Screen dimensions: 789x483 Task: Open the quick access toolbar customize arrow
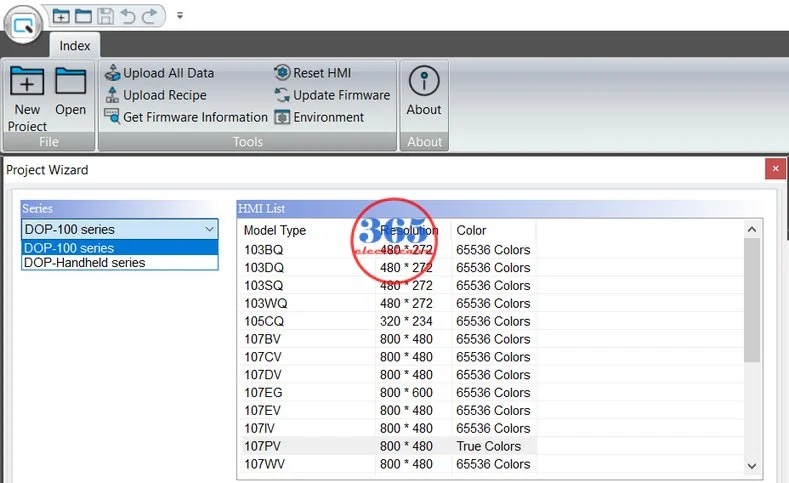point(180,16)
